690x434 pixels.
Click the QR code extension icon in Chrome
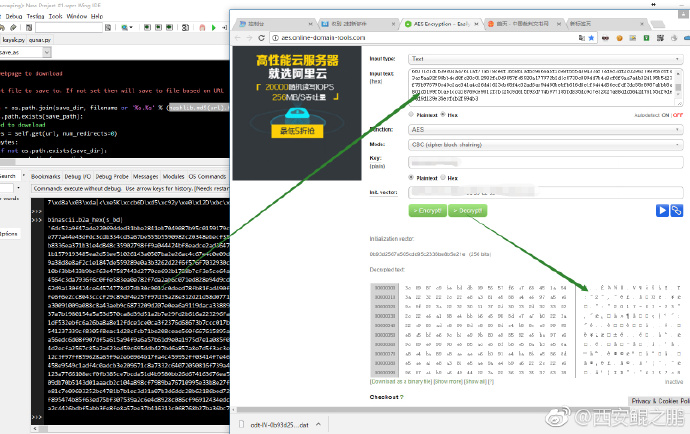tap(660, 38)
